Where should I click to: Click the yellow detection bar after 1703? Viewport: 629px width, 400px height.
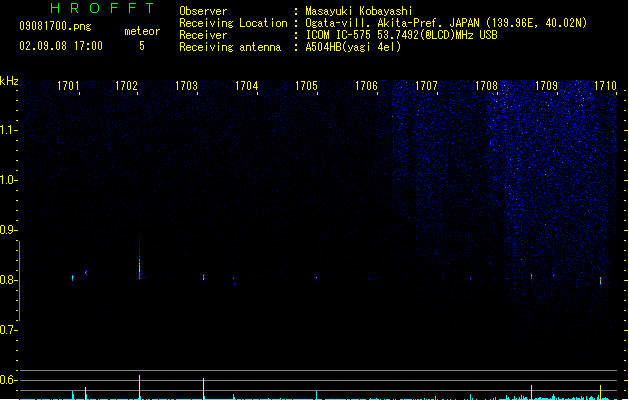point(203,389)
